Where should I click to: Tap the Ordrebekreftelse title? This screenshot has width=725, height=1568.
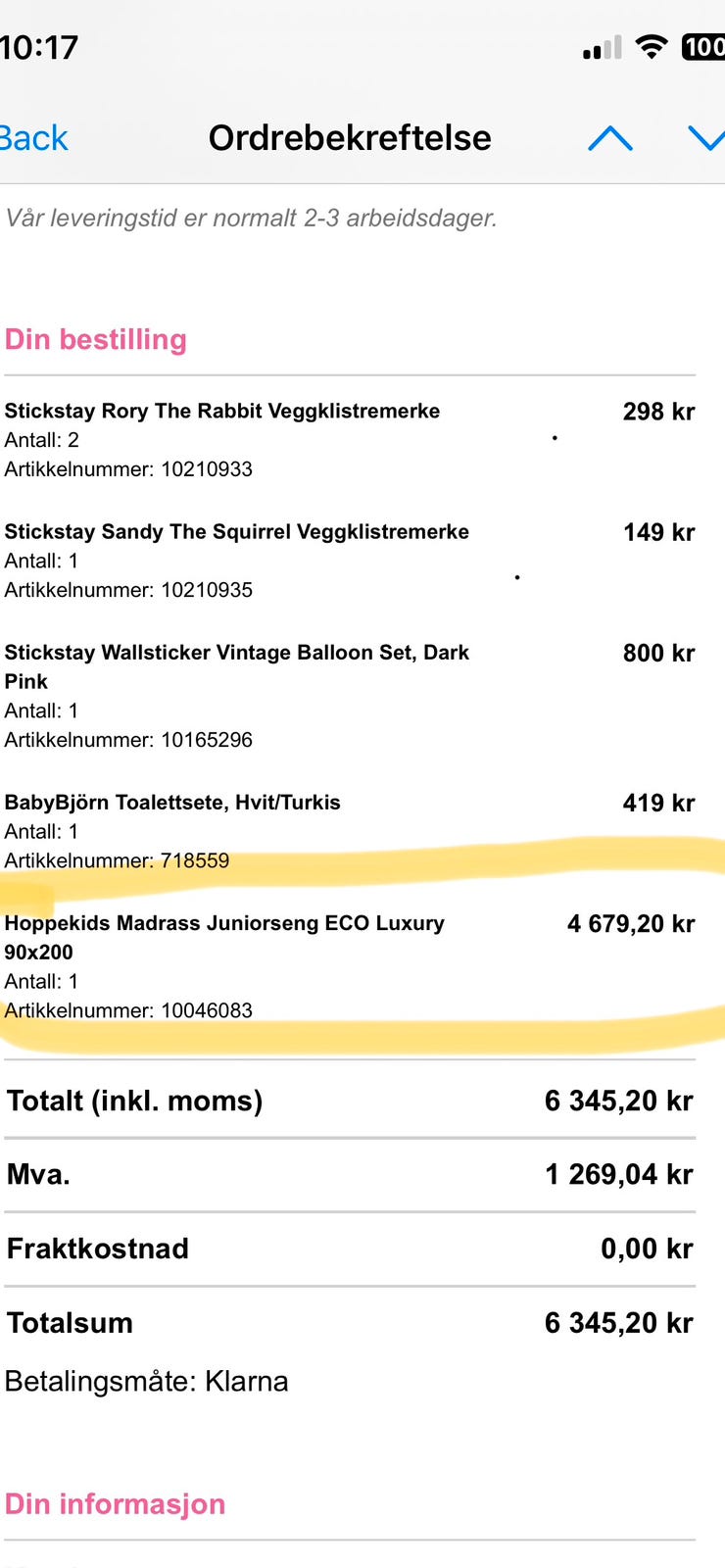point(350,138)
